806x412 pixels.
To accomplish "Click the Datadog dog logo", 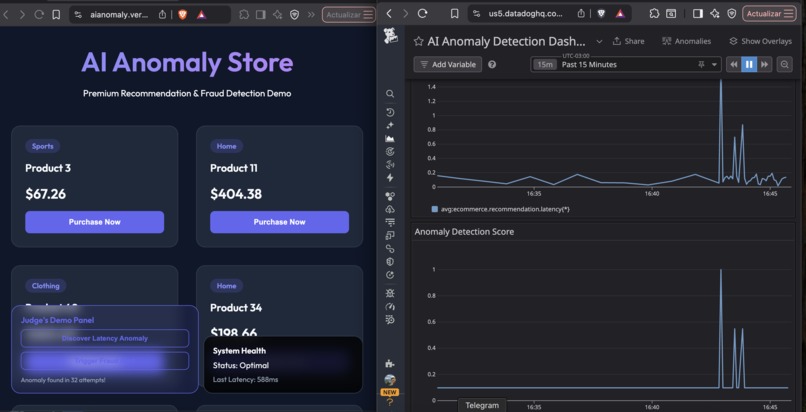I will pyautogui.click(x=391, y=36).
